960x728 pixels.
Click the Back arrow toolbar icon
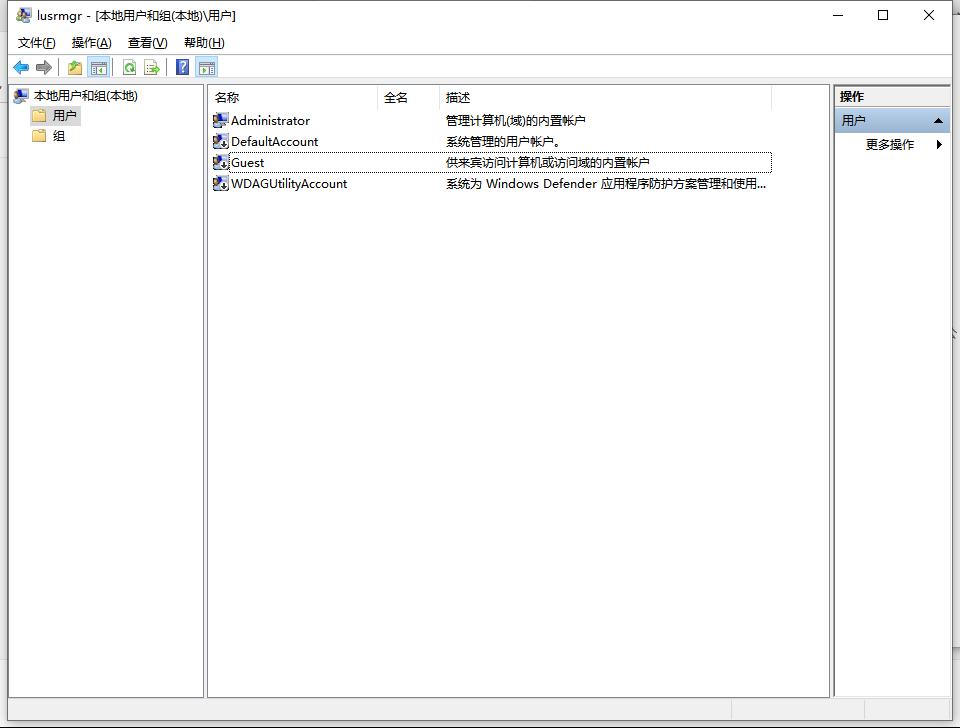point(21,67)
